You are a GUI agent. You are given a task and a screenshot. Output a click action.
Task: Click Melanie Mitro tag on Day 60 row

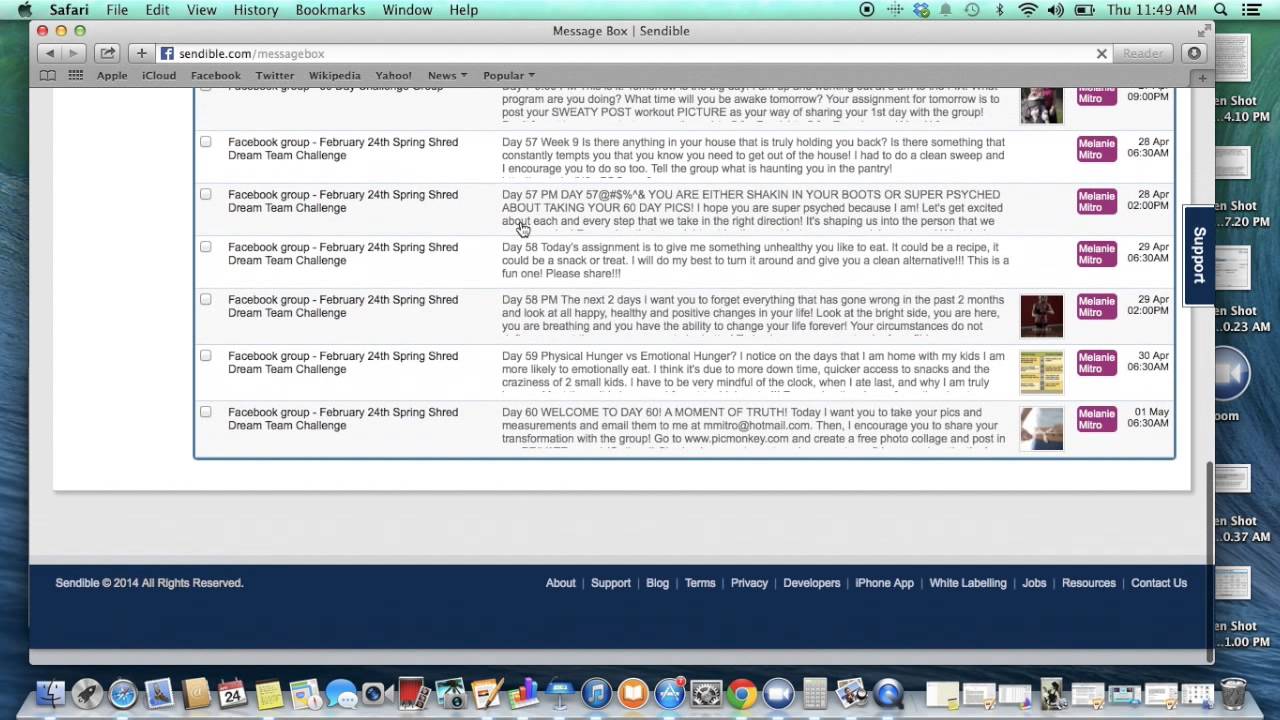coord(1096,420)
